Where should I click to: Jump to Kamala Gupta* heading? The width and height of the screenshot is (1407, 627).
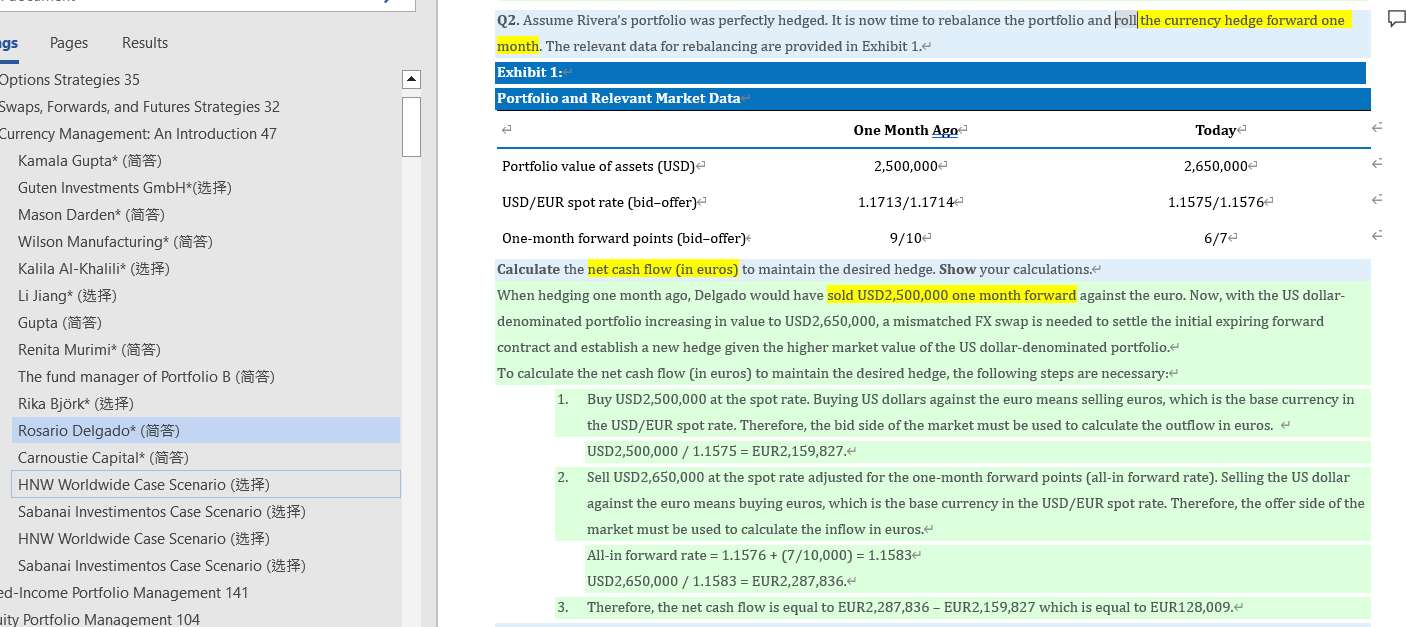(90, 161)
